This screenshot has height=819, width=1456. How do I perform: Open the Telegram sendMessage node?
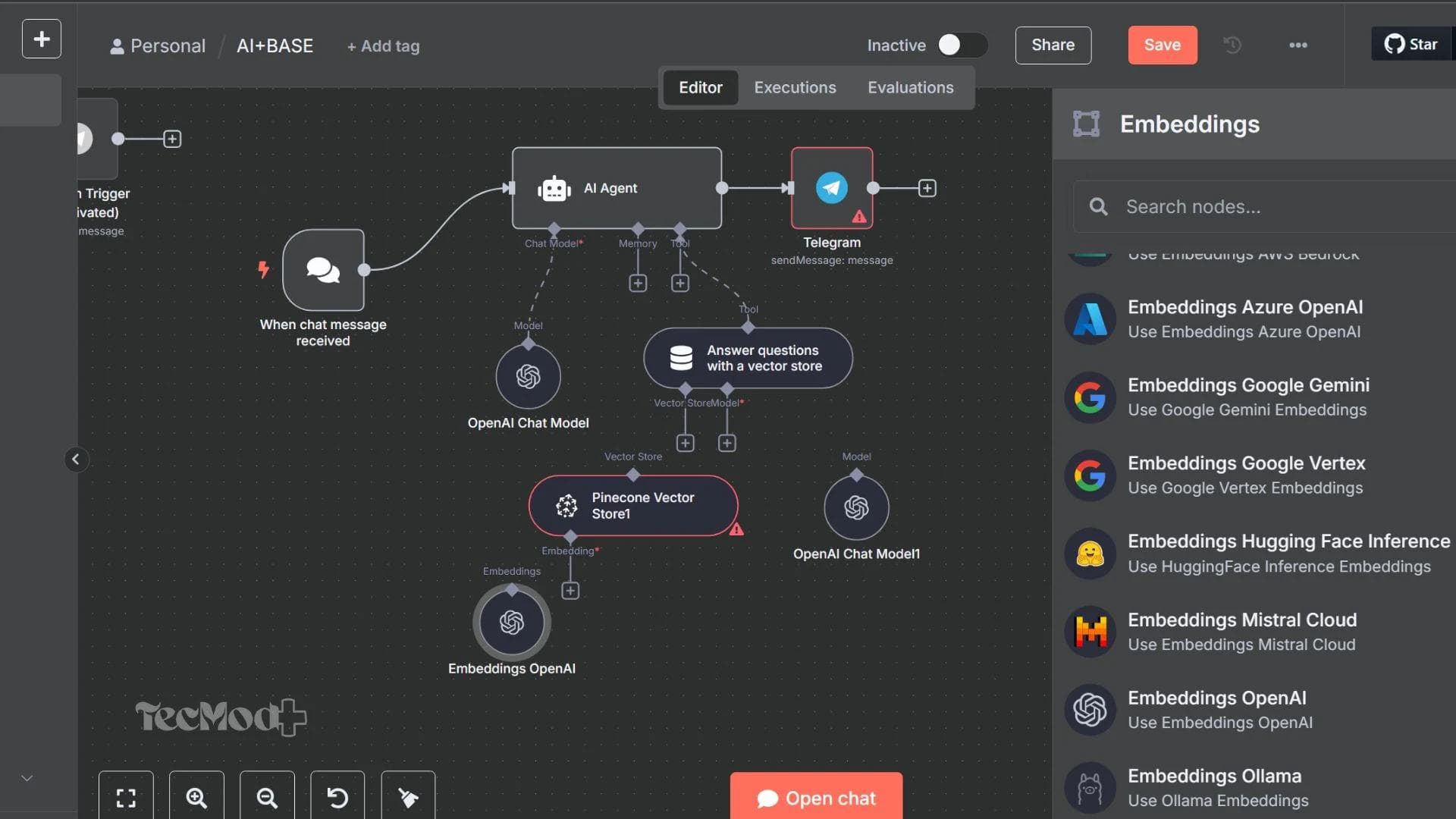click(x=831, y=188)
